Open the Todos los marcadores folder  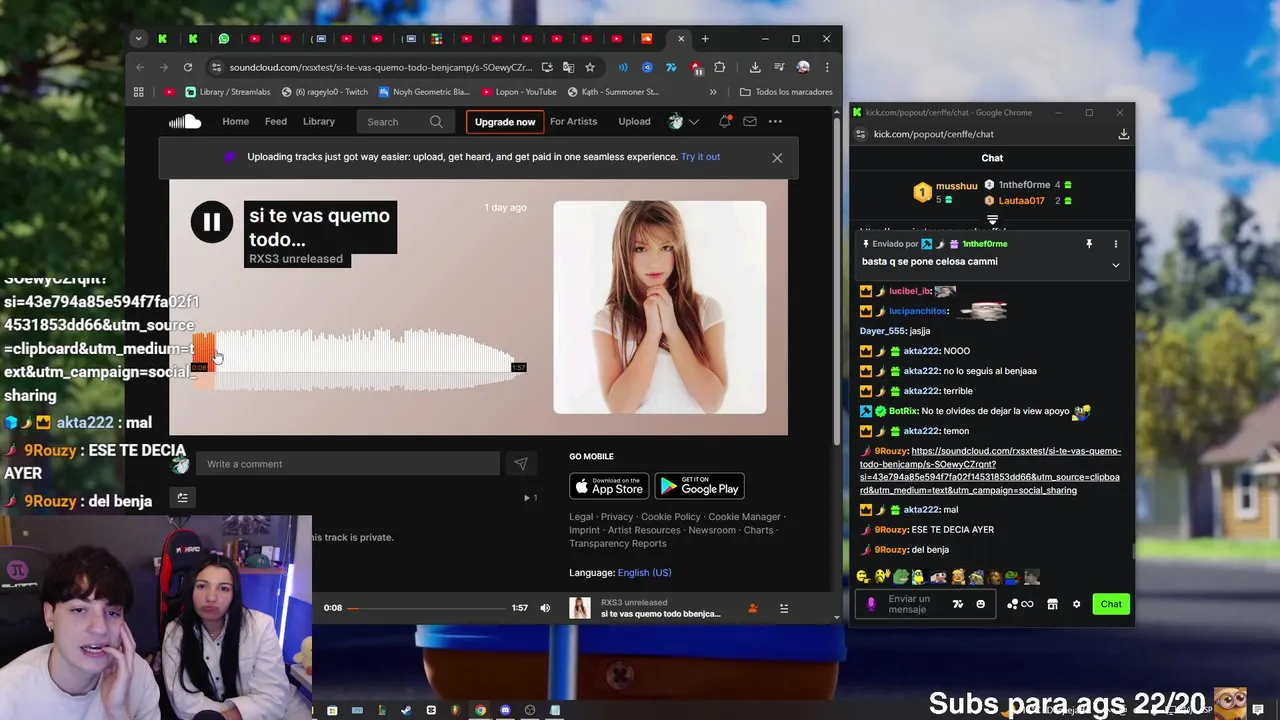[786, 92]
